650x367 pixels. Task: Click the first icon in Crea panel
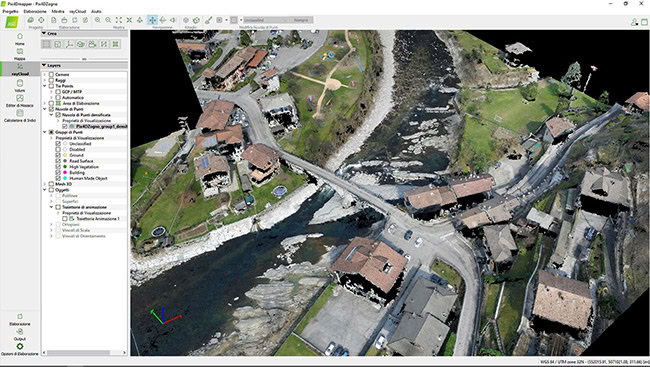coord(46,44)
